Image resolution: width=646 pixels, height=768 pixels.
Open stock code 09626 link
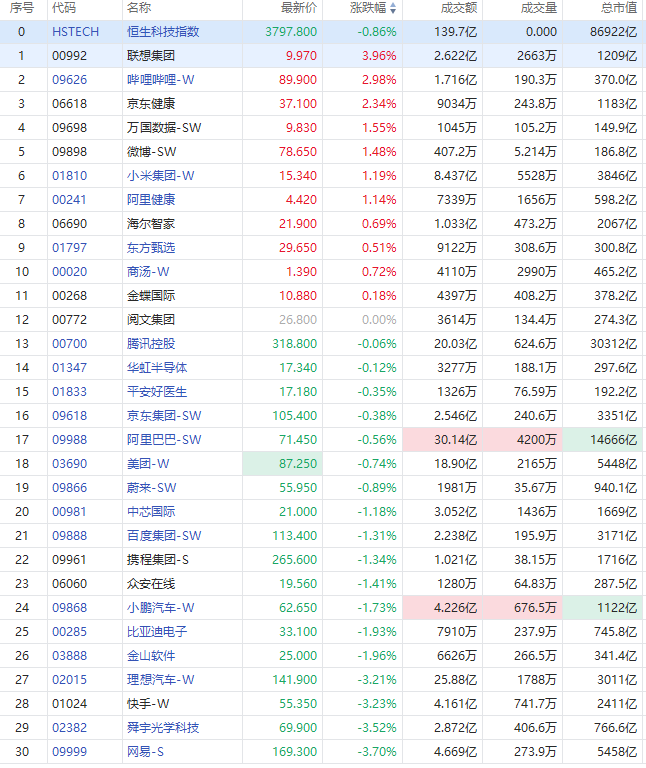[x=70, y=80]
